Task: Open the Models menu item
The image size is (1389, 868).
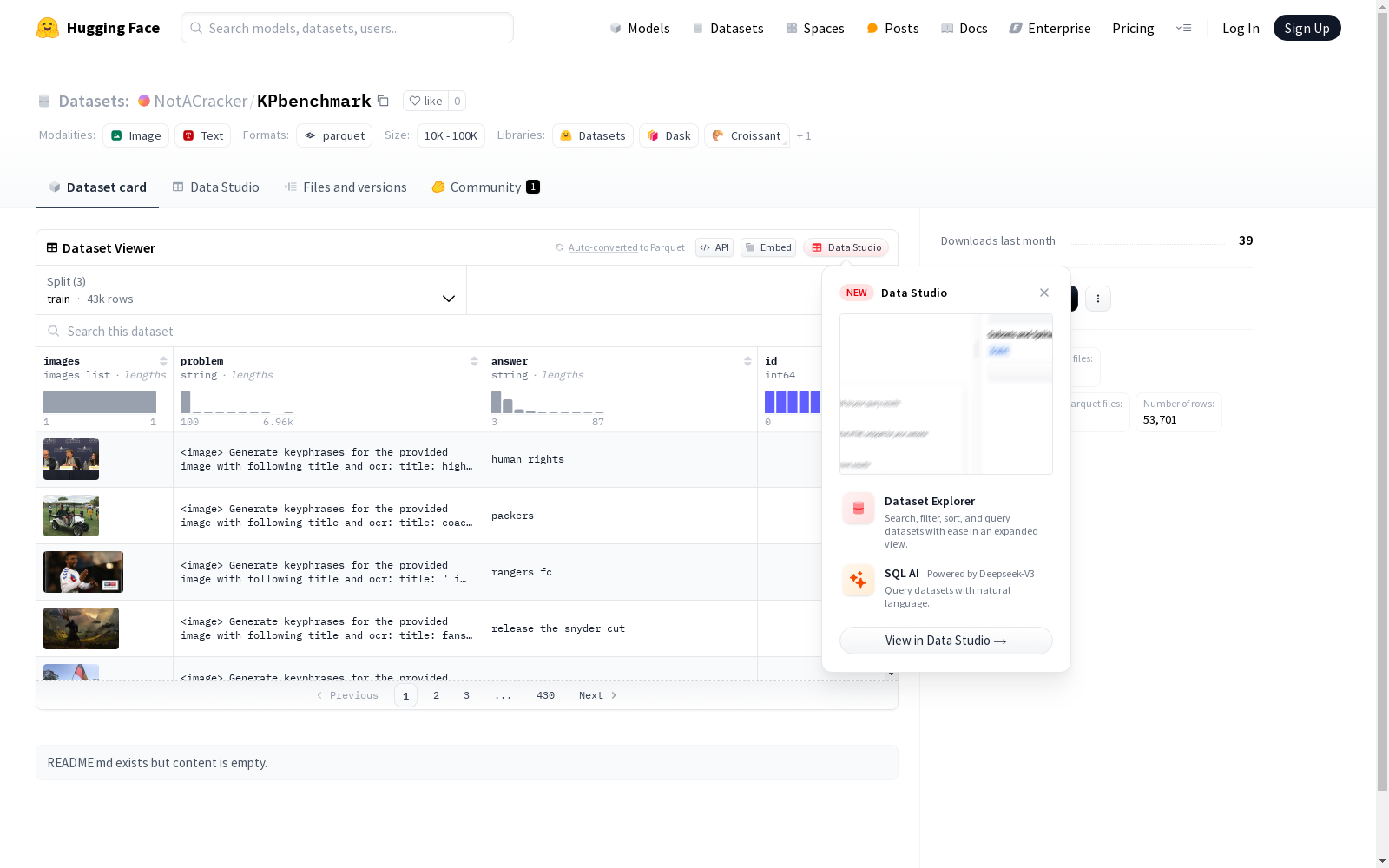Action: coord(640,28)
